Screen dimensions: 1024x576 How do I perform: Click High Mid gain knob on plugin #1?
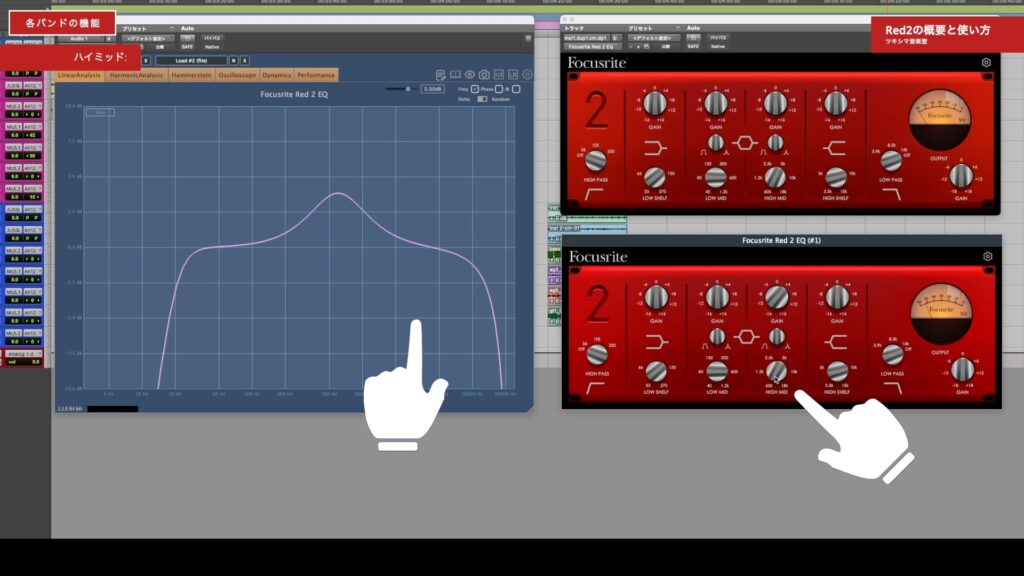click(x=776, y=297)
